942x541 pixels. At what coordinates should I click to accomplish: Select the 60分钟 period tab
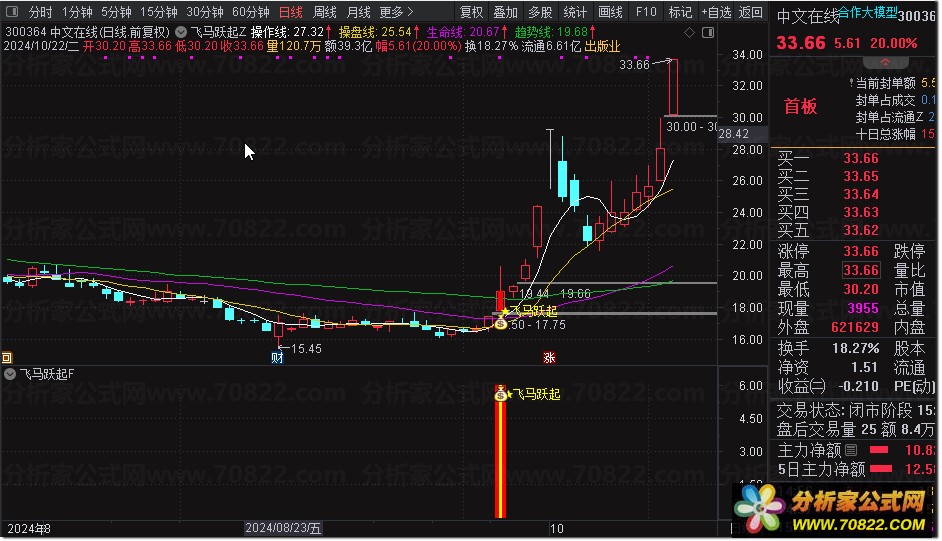(x=251, y=12)
